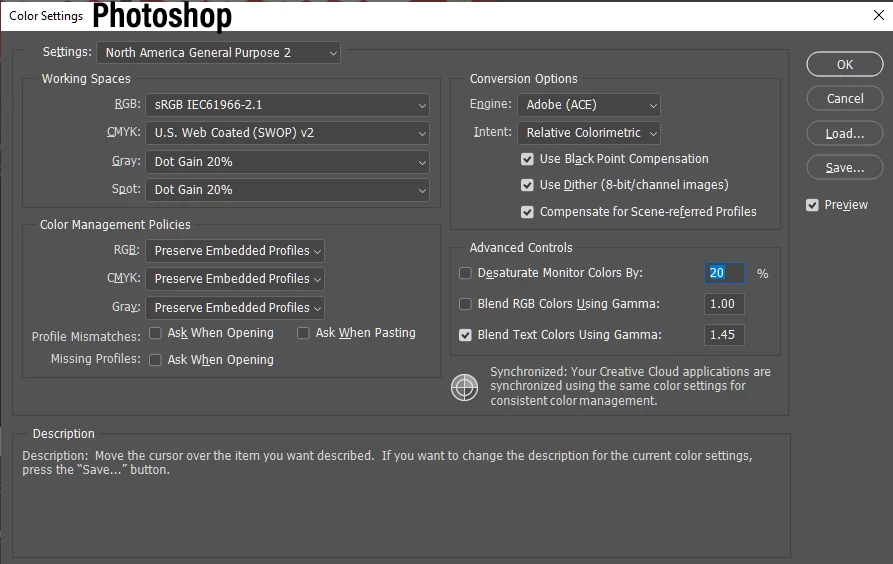Toggle Use Black Point Compensation checkbox
Screen dimensions: 893x564
pos(527,159)
